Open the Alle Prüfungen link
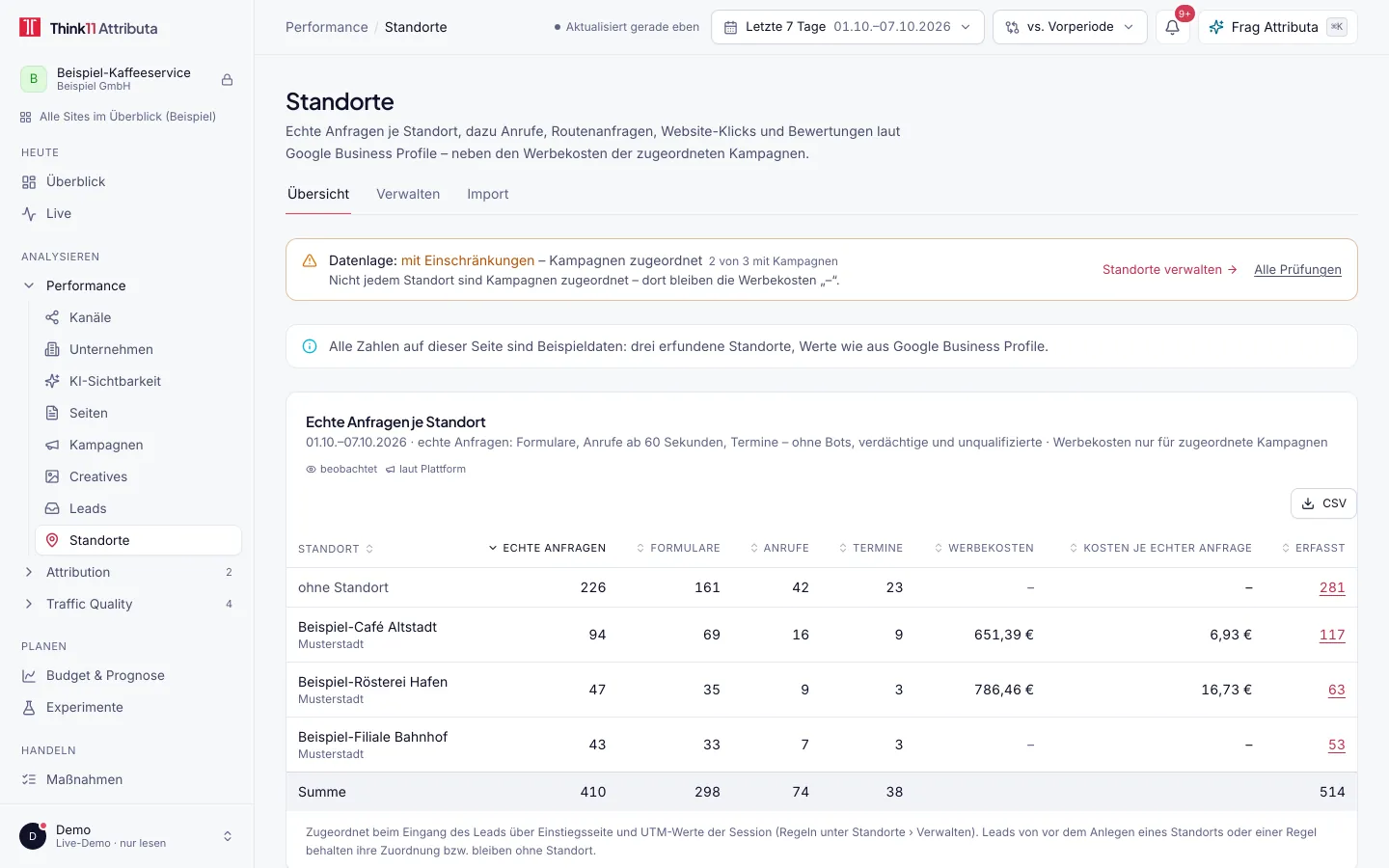Viewport: 1389px width, 868px height. click(1297, 269)
